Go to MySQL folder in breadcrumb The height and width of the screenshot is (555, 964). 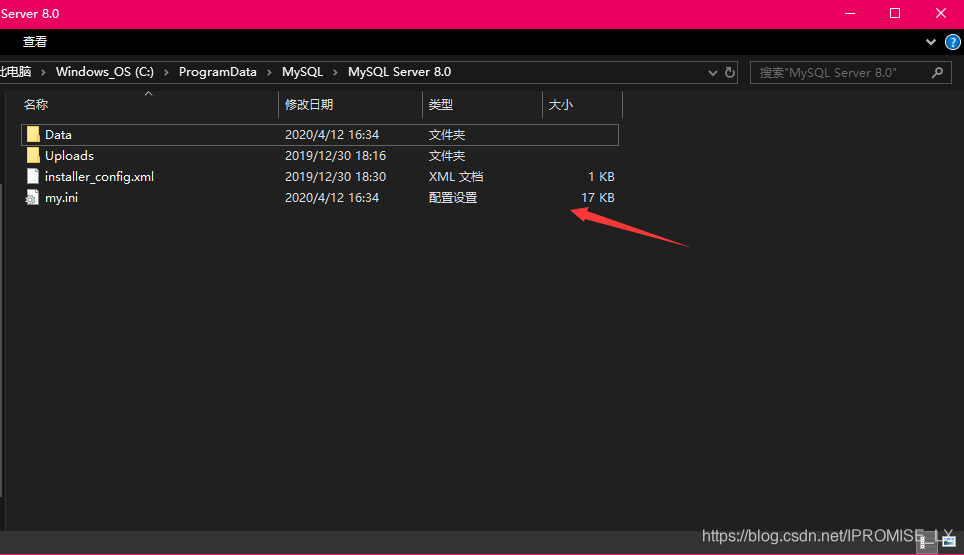click(x=302, y=72)
